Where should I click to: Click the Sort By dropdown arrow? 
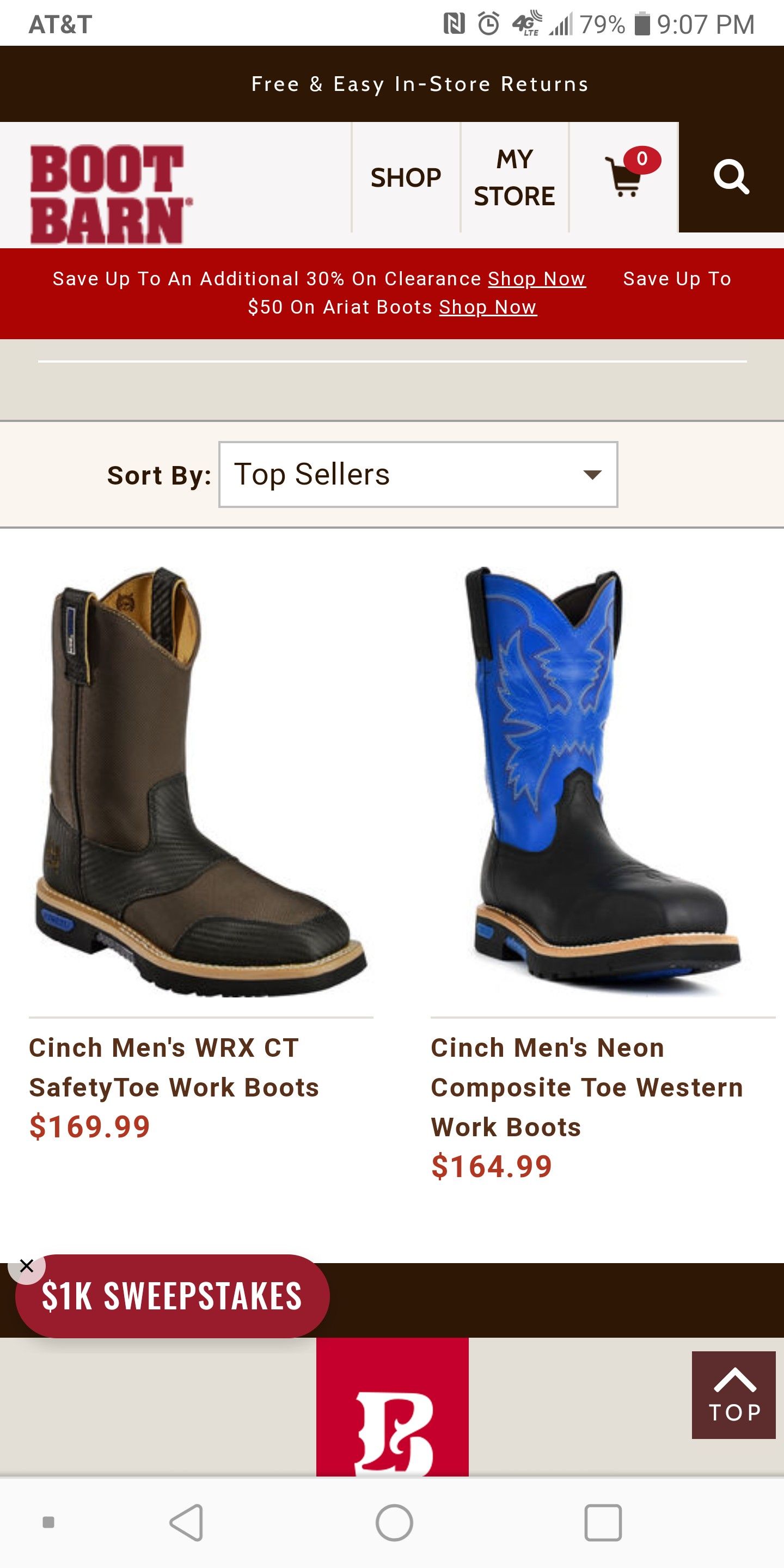tap(592, 474)
